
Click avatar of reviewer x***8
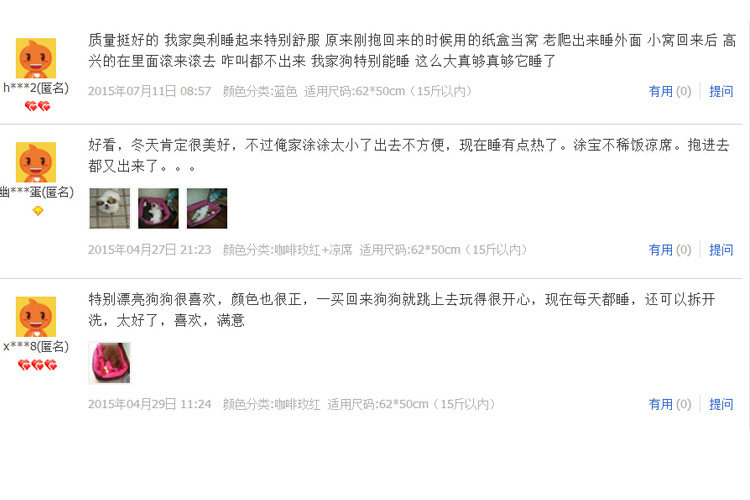pyautogui.click(x=36, y=316)
